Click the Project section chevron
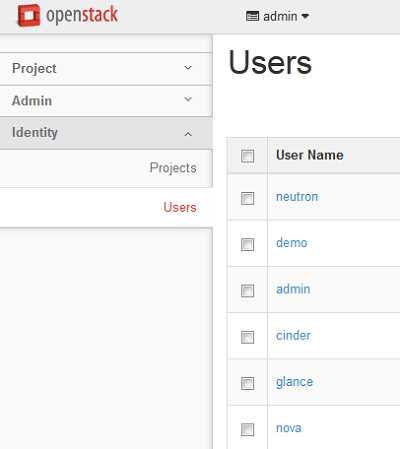400x449 pixels. pos(188,68)
